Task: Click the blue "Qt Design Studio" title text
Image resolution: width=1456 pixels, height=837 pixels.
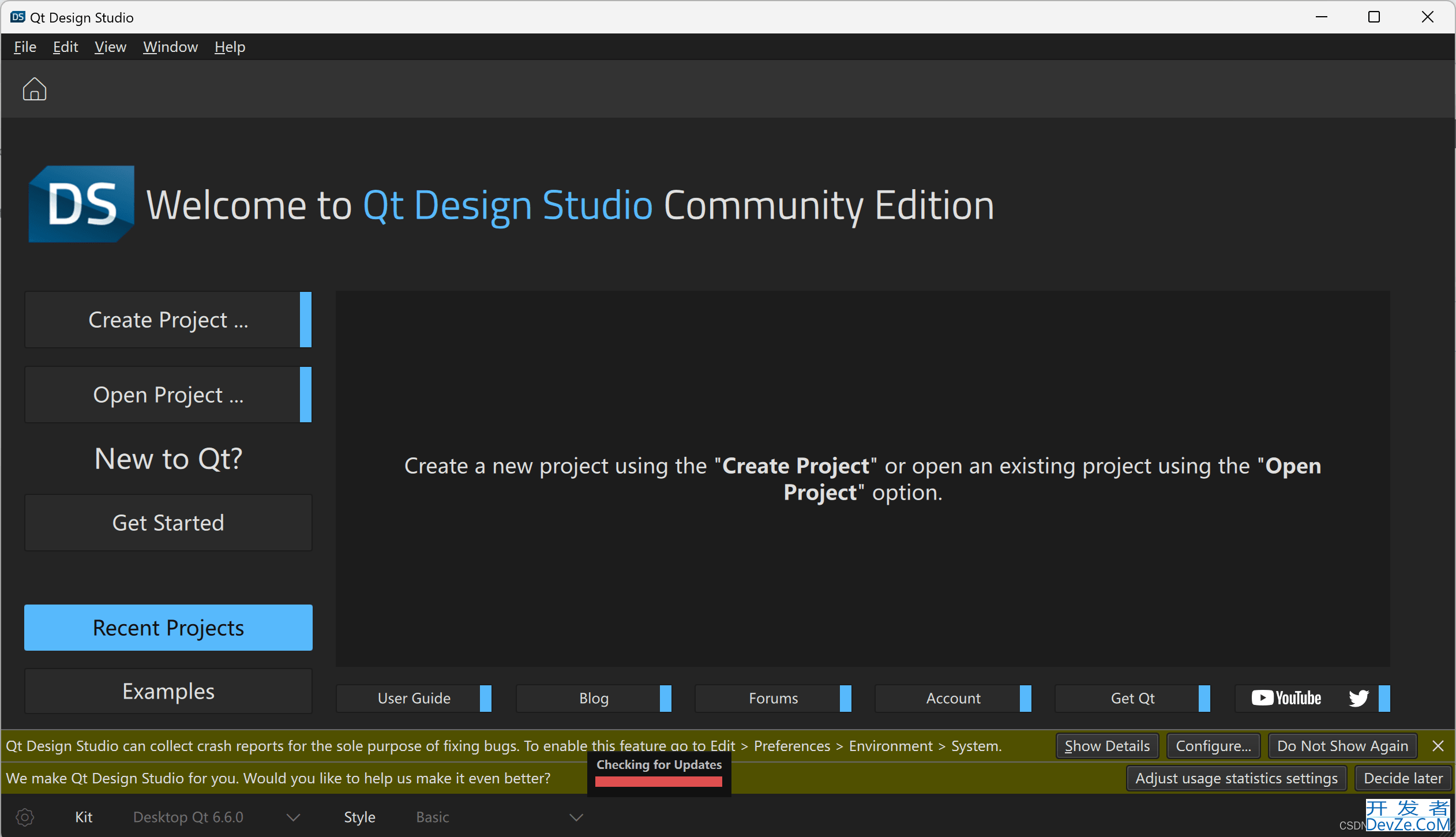Action: point(508,205)
